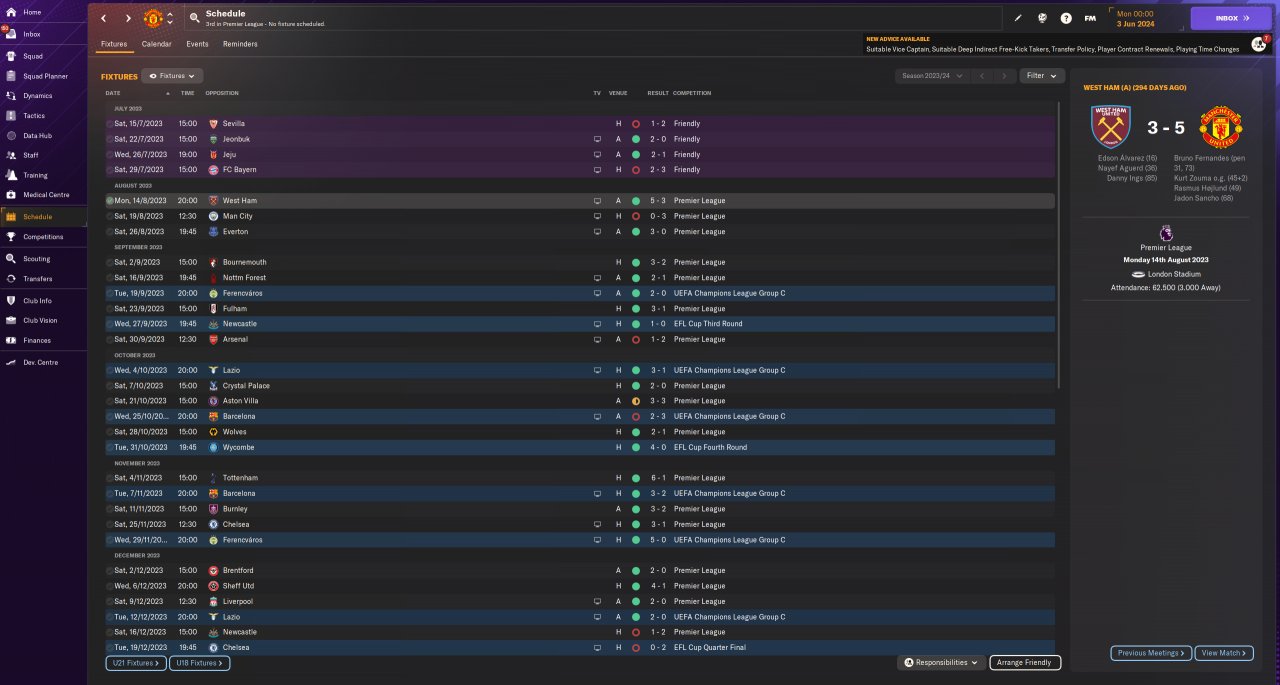Go to next season arrow
This screenshot has height=685, width=1280.
point(1005,76)
